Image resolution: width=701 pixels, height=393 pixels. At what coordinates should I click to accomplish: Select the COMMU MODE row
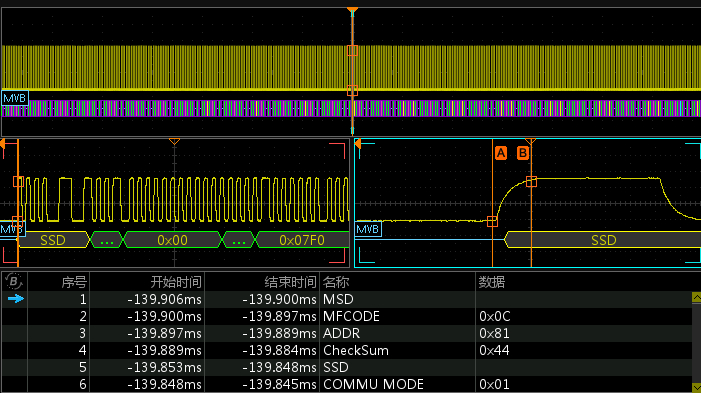(346, 385)
